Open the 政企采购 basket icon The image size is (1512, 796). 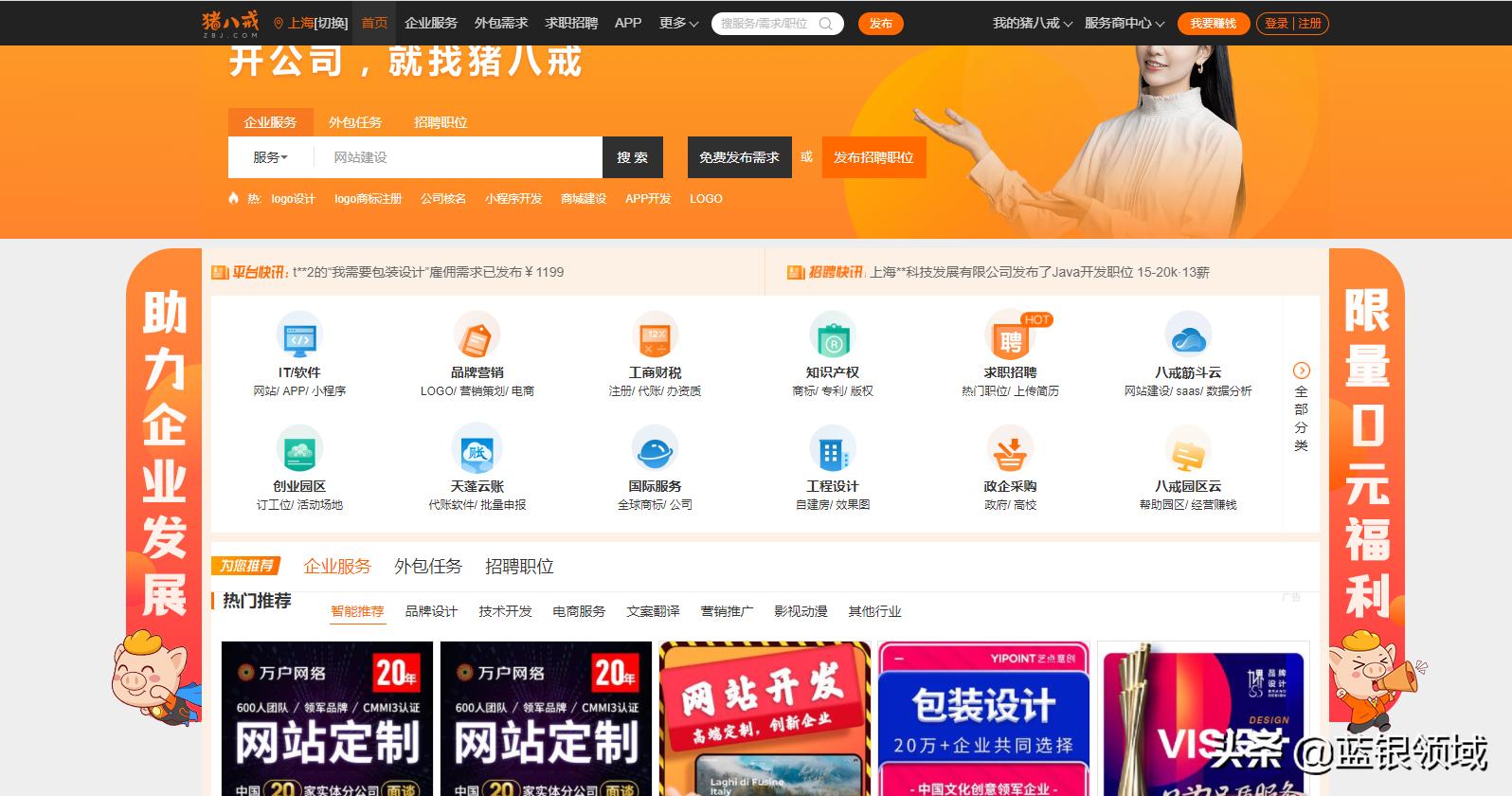click(x=1010, y=449)
